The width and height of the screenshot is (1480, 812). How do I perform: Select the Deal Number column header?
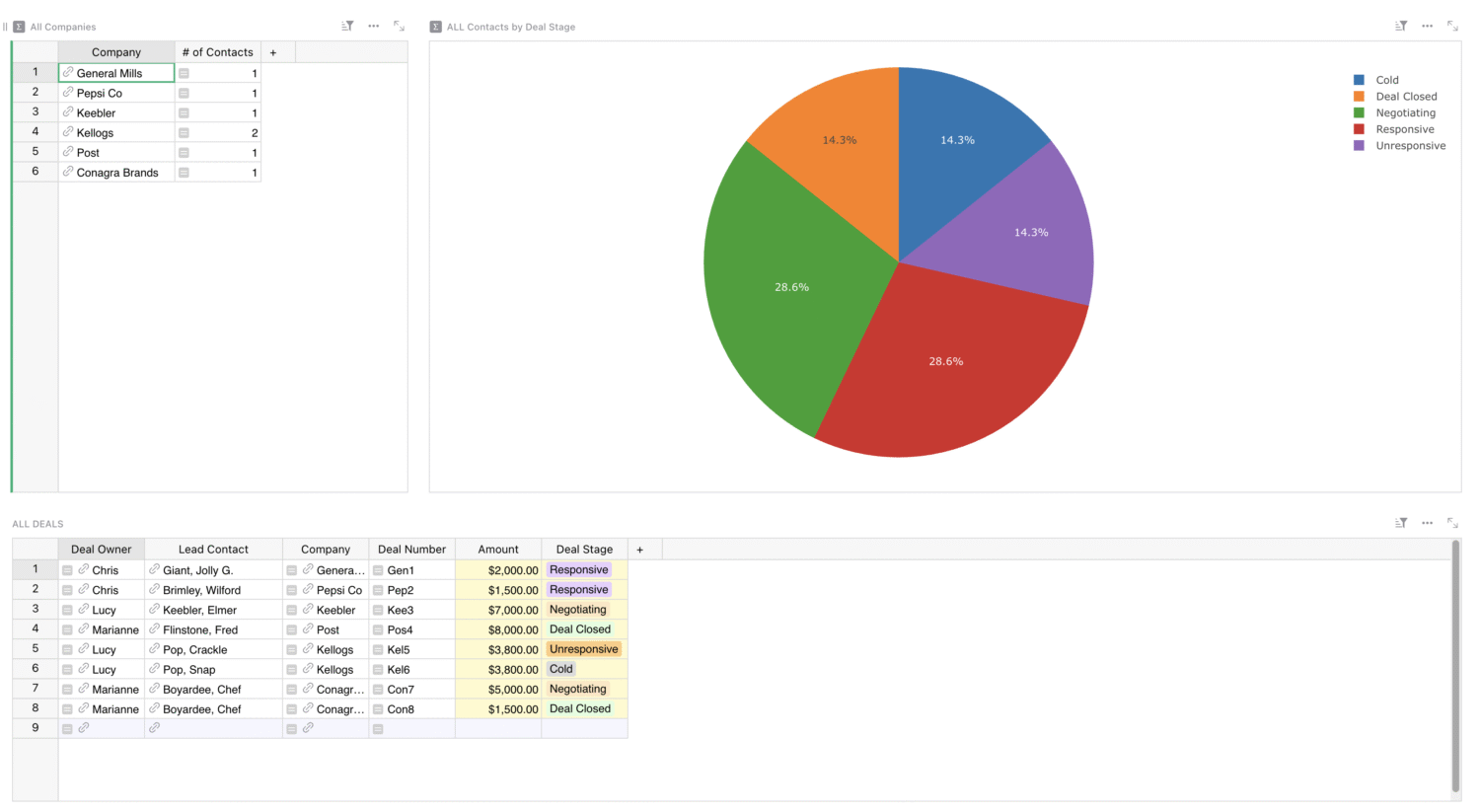pyautogui.click(x=411, y=550)
